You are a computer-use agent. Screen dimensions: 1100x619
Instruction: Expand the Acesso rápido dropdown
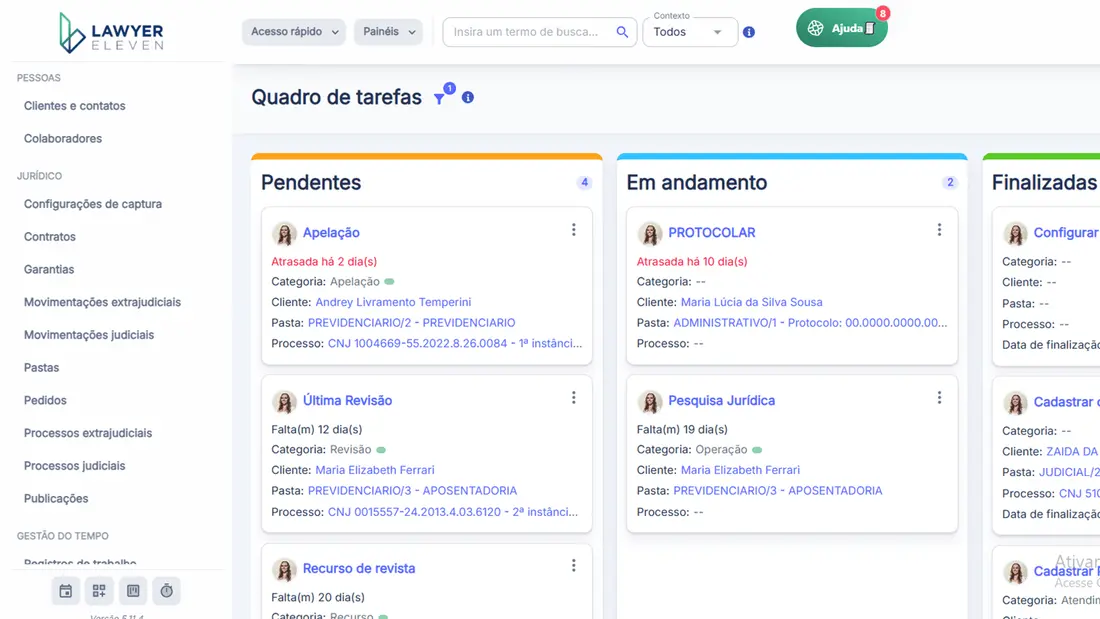pyautogui.click(x=294, y=32)
